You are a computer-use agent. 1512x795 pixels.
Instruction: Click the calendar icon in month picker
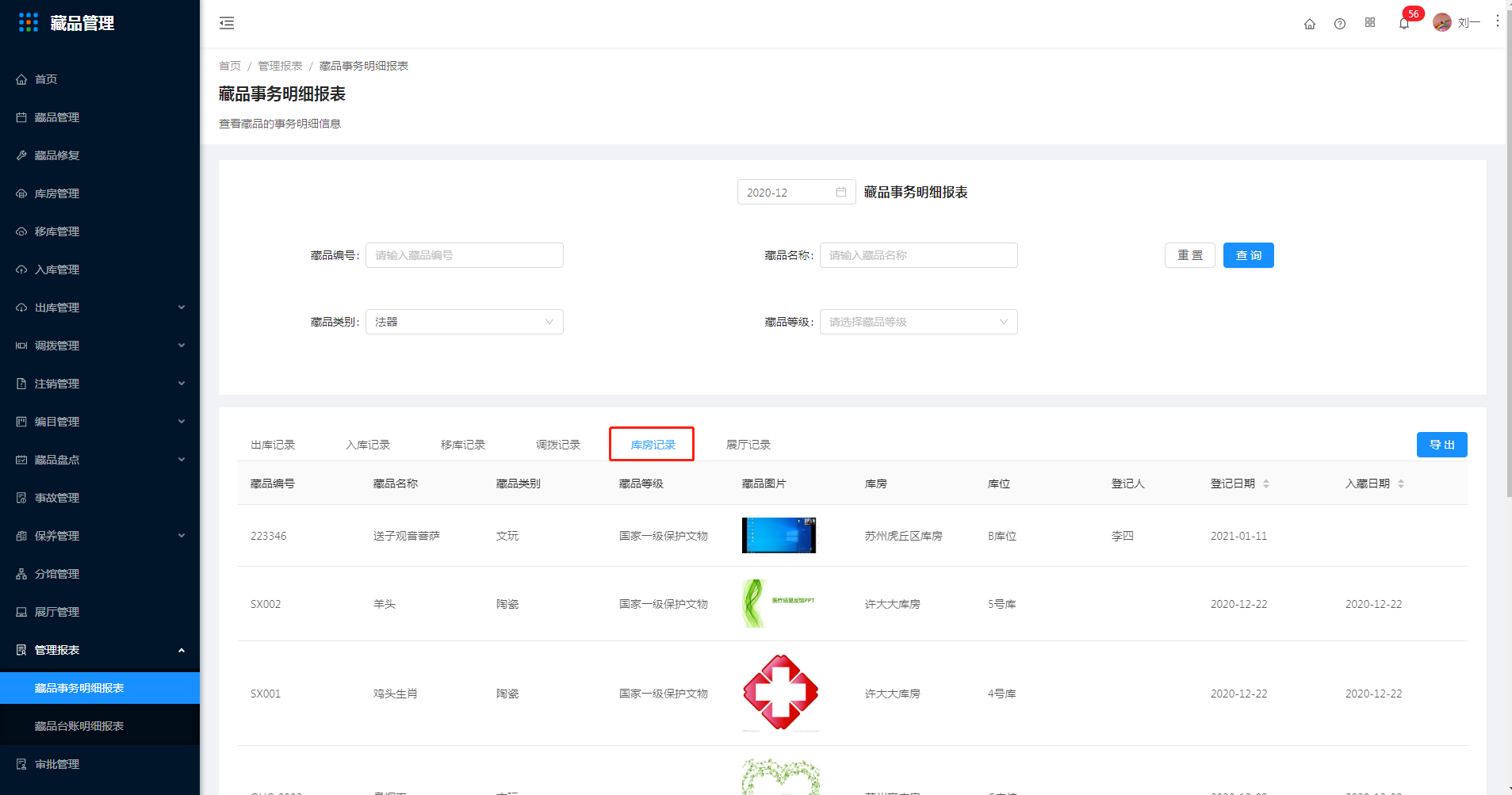841,192
